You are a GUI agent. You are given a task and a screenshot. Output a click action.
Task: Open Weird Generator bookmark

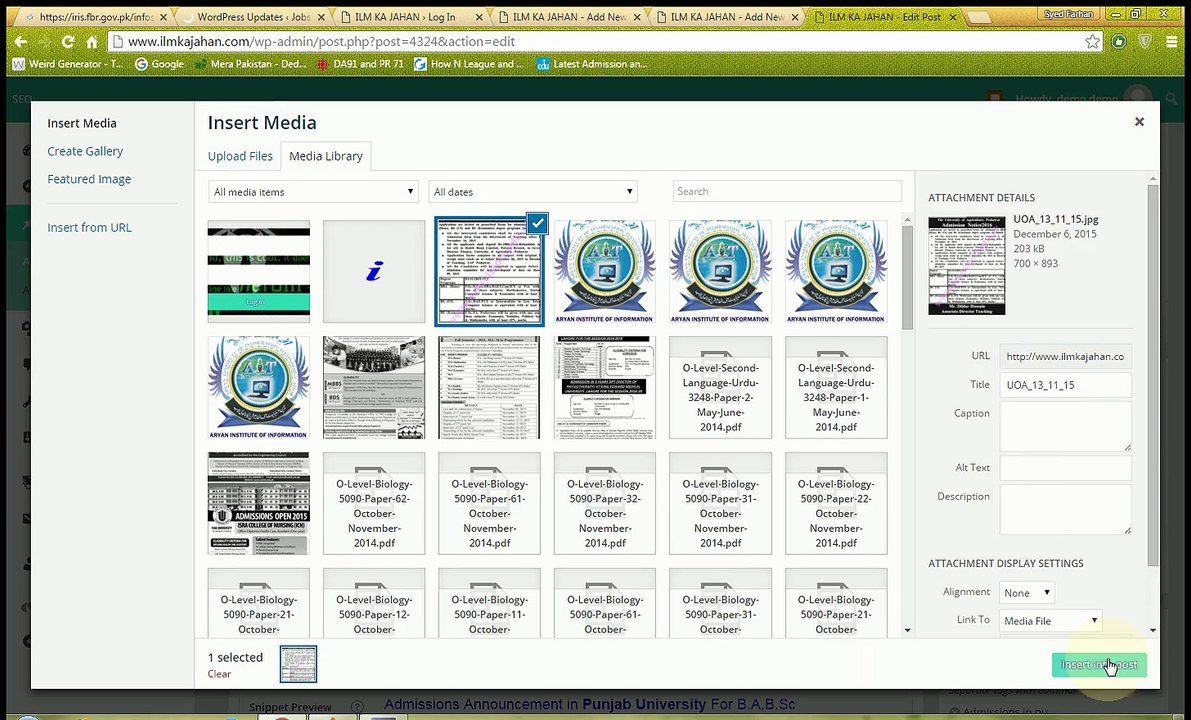[68, 64]
